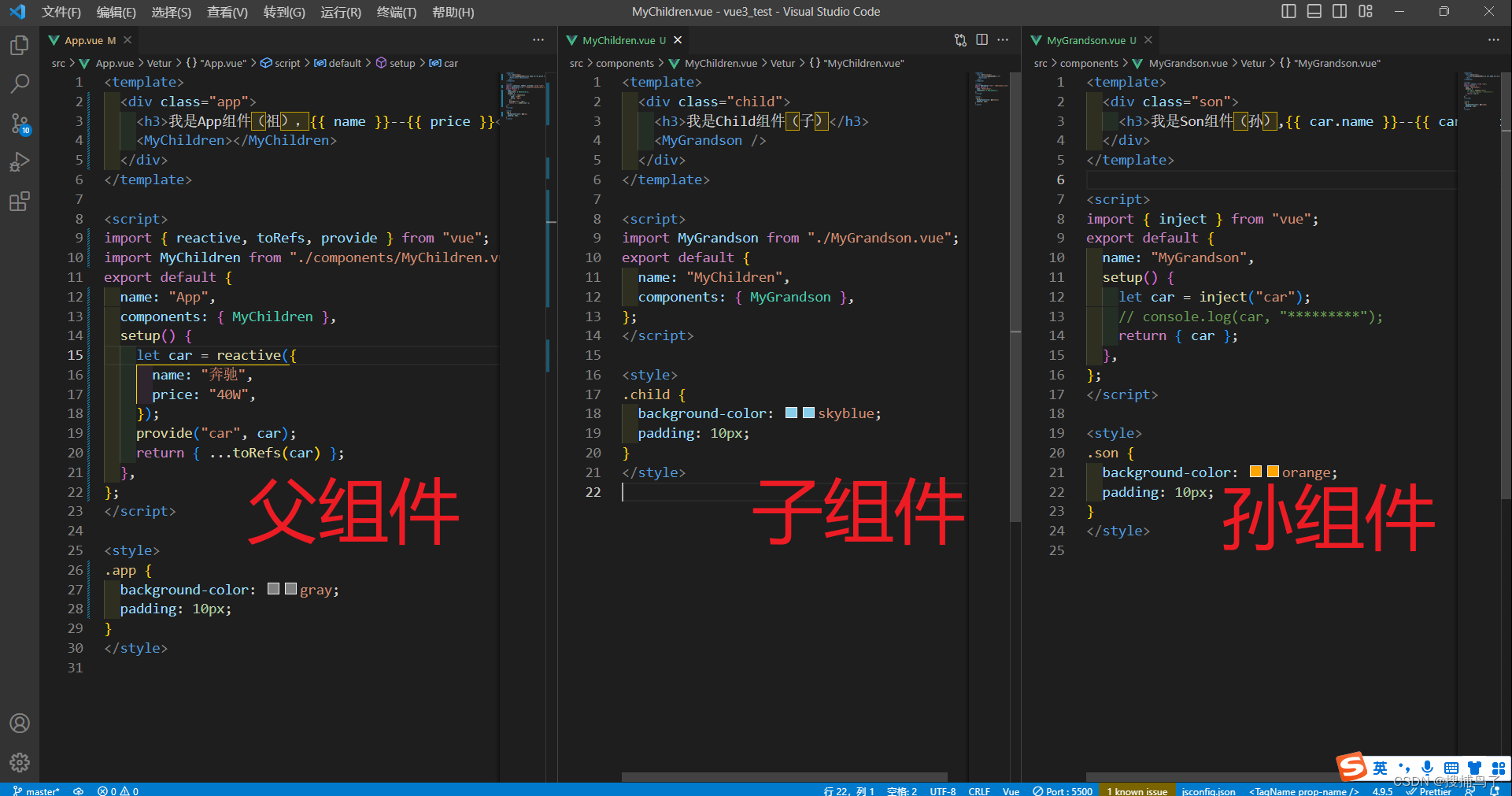
Task: Change file encoding UTF-8
Action: pyautogui.click(x=943, y=790)
